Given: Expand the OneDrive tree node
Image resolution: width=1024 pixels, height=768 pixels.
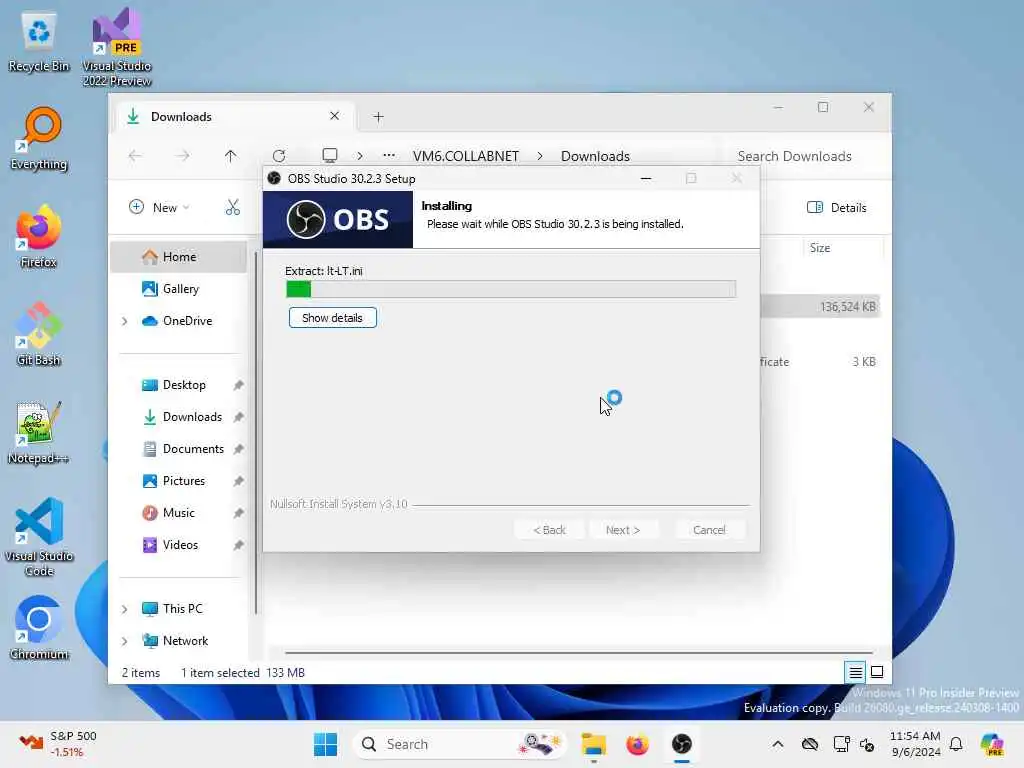Looking at the screenshot, I should [x=125, y=321].
